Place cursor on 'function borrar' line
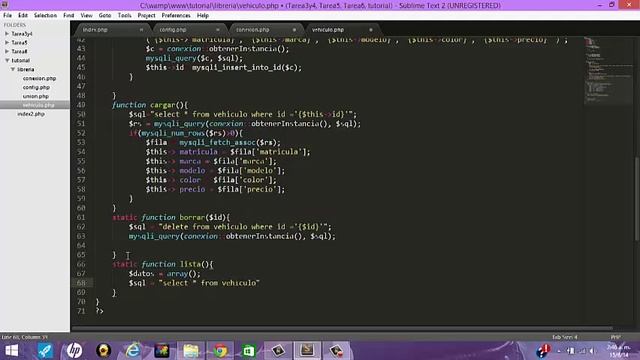 pos(171,218)
